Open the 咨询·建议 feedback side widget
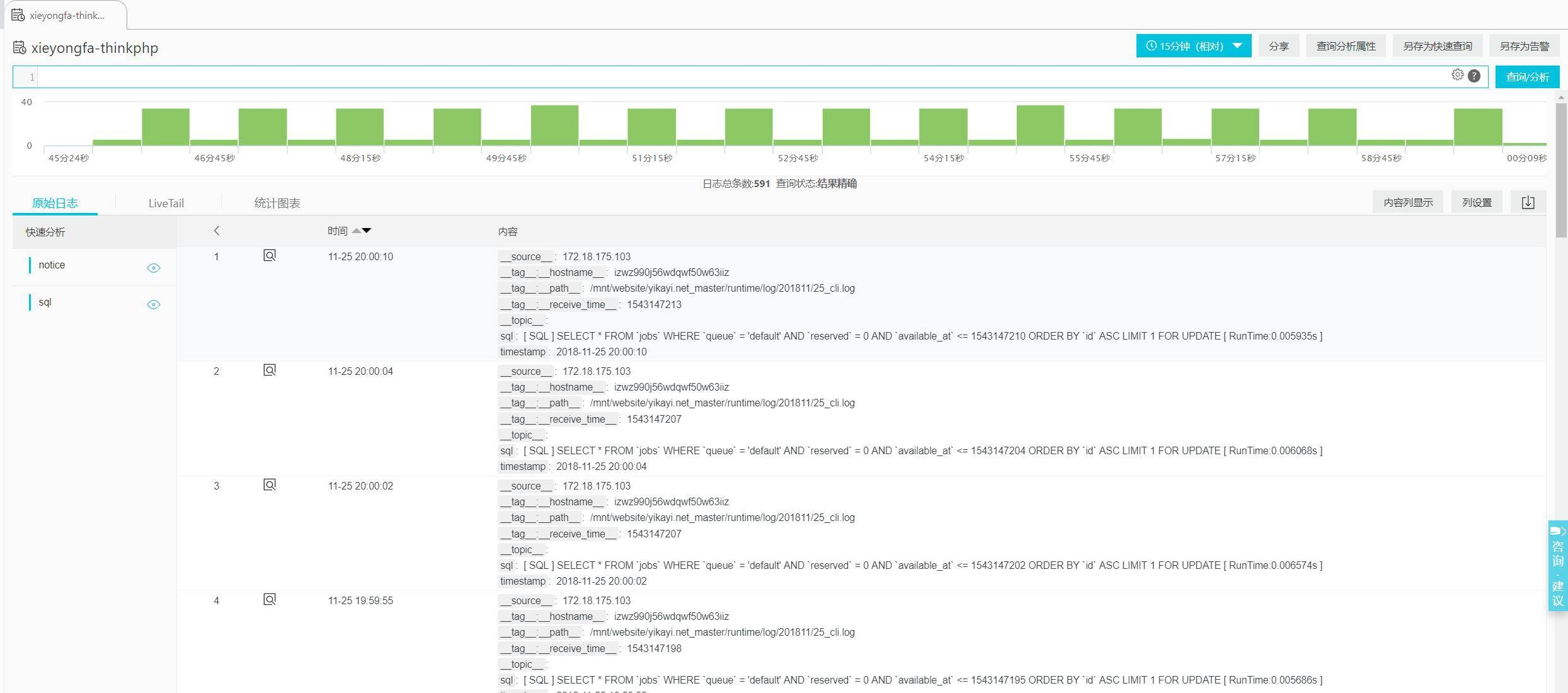 click(x=1557, y=565)
